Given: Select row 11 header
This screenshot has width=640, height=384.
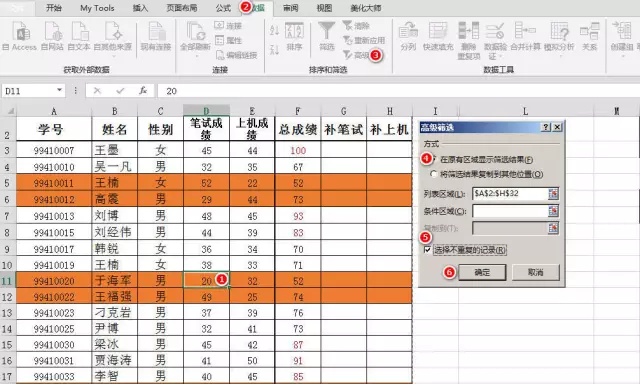Looking at the screenshot, I should point(7,280).
